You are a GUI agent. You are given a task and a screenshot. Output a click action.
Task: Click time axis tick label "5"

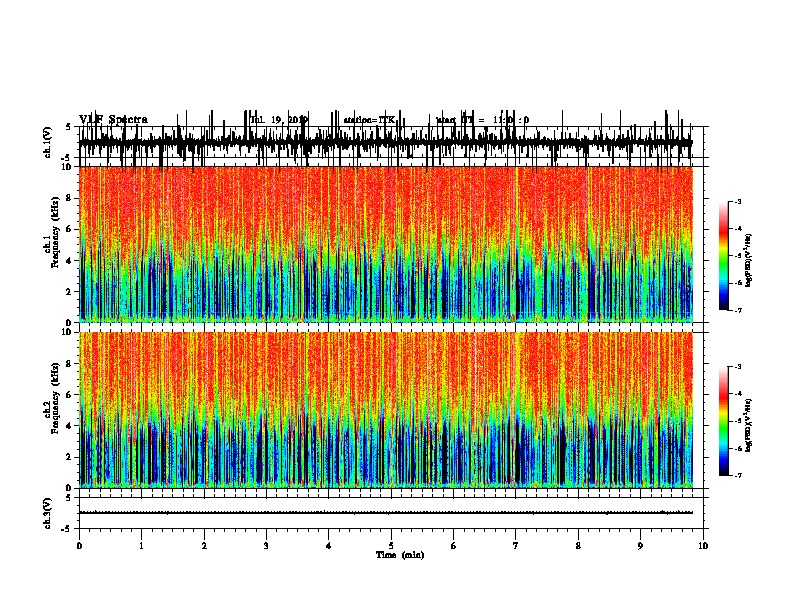pyautogui.click(x=391, y=546)
